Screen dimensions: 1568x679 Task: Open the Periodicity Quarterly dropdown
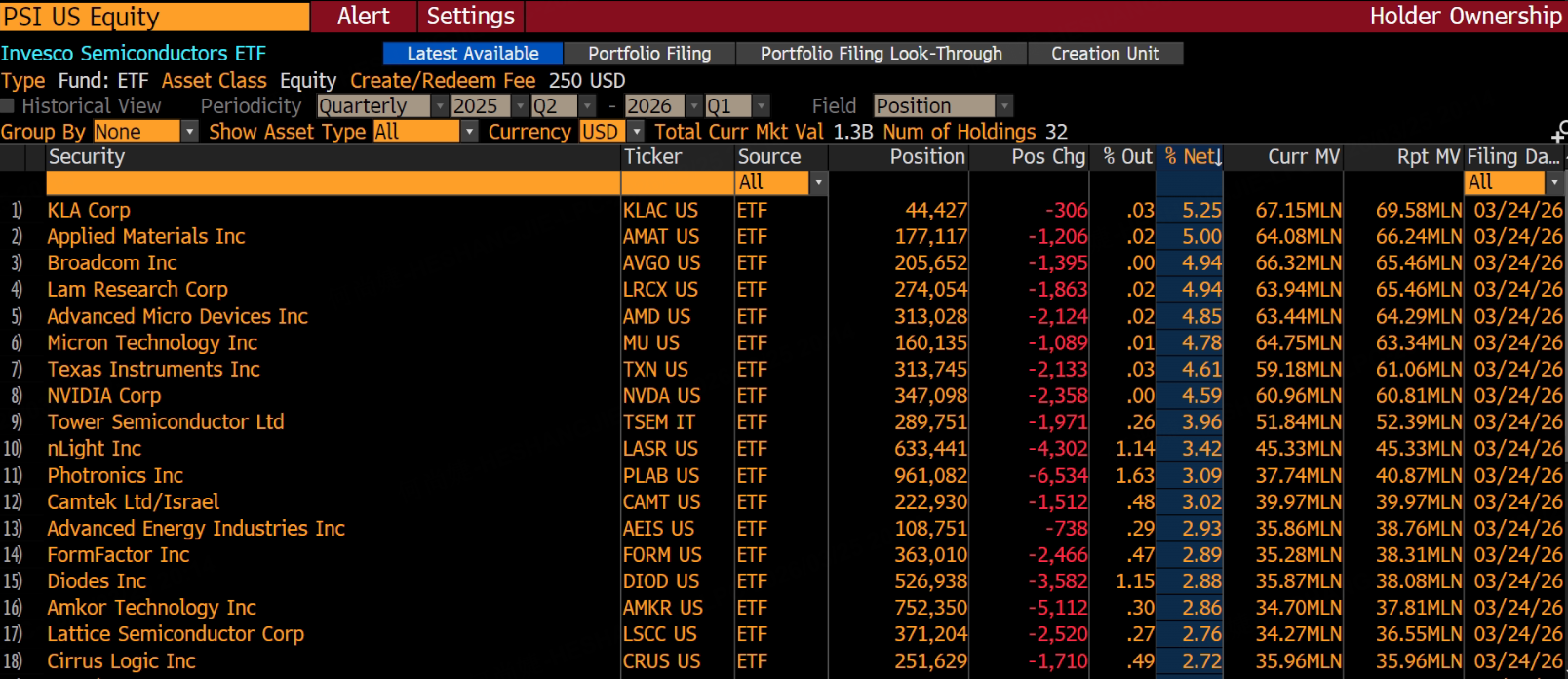pyautogui.click(x=382, y=105)
